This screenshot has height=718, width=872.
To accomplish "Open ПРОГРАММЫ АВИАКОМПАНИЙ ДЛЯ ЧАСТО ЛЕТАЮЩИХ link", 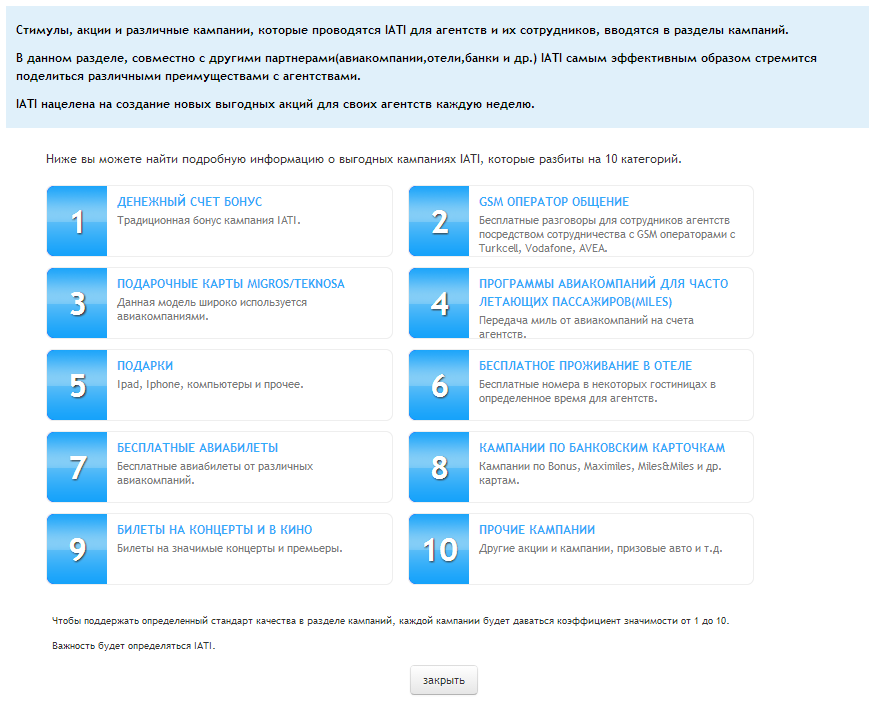I will click(603, 293).
